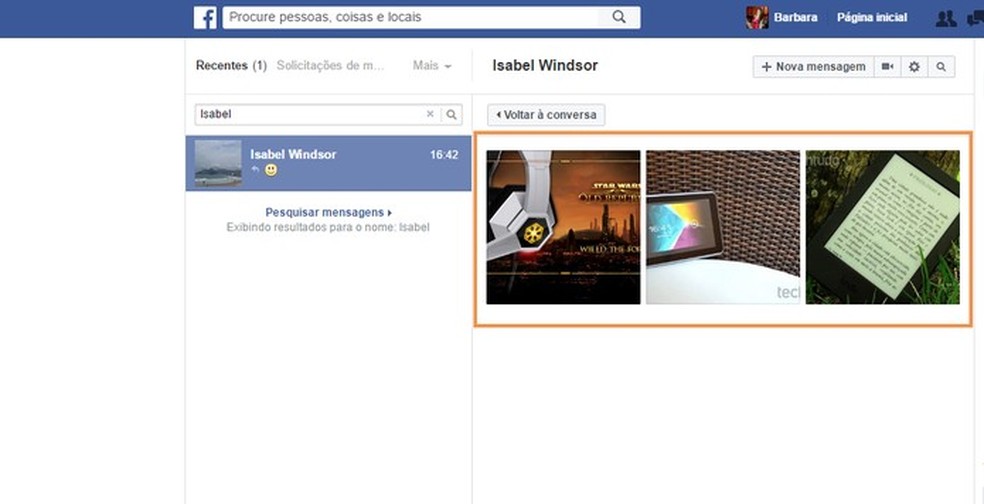This screenshot has height=504, width=984.
Task: Click Isabel Windsor's avatar thumbnail
Action: [x=218, y=163]
